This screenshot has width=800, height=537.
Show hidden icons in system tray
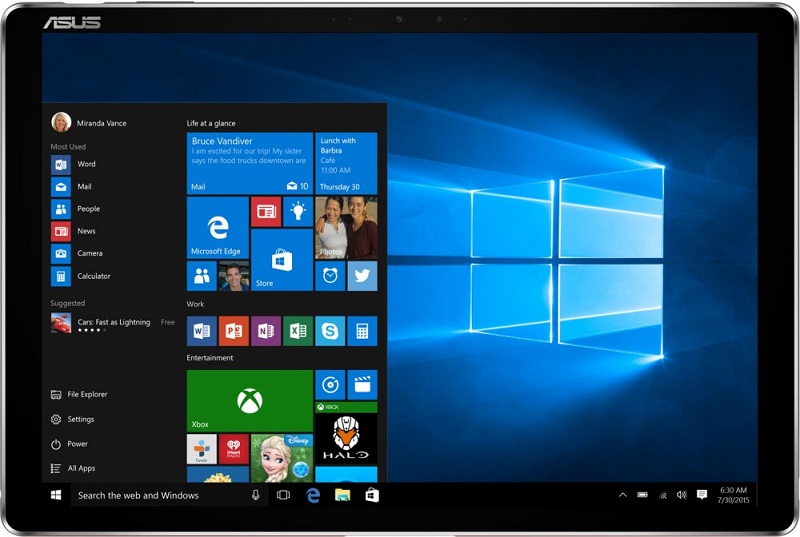point(623,495)
